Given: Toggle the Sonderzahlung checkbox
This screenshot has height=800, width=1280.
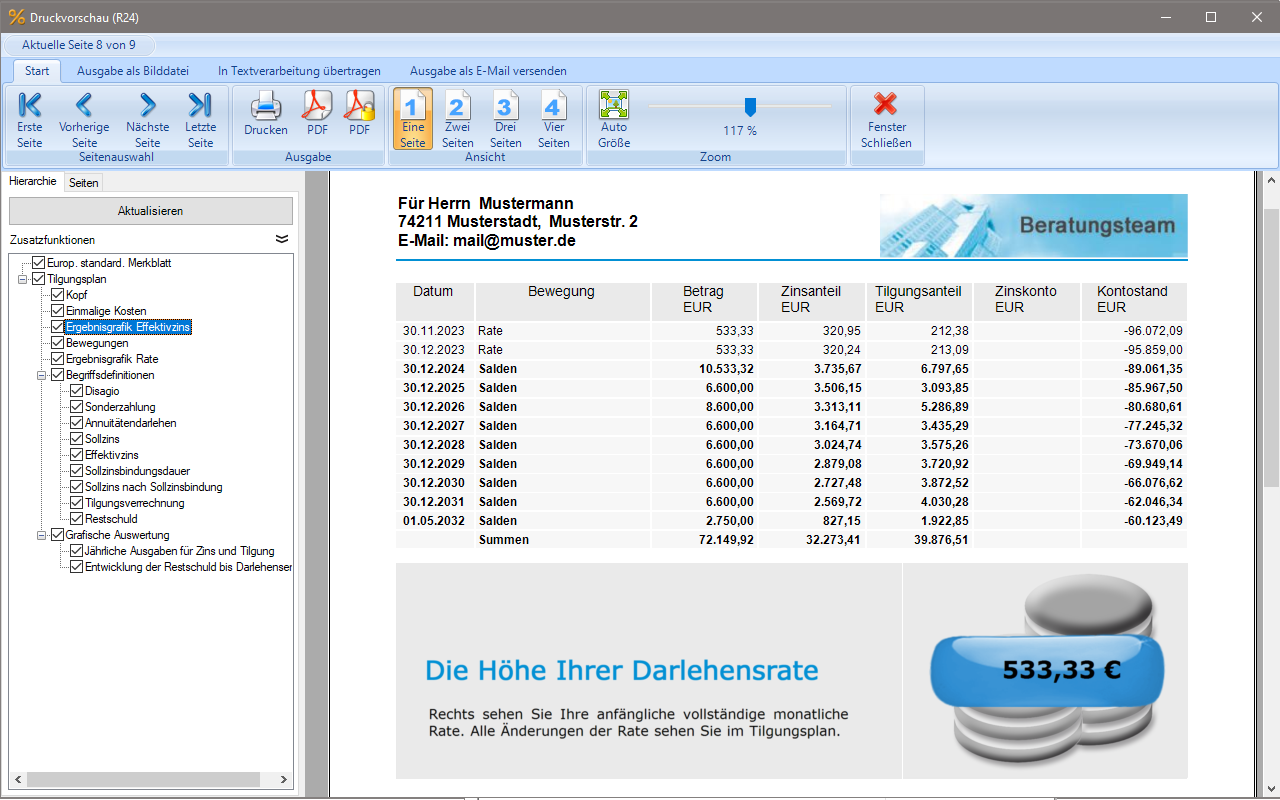Looking at the screenshot, I should 77,407.
